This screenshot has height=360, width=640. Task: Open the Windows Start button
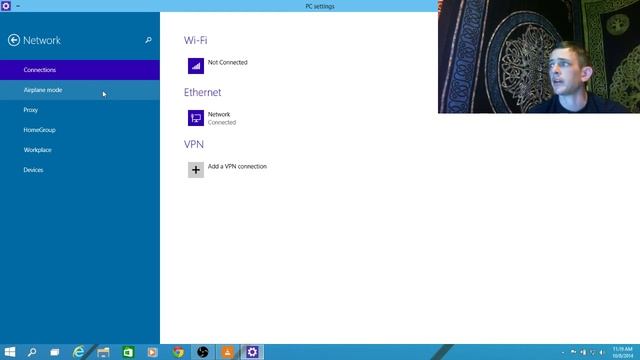point(10,352)
